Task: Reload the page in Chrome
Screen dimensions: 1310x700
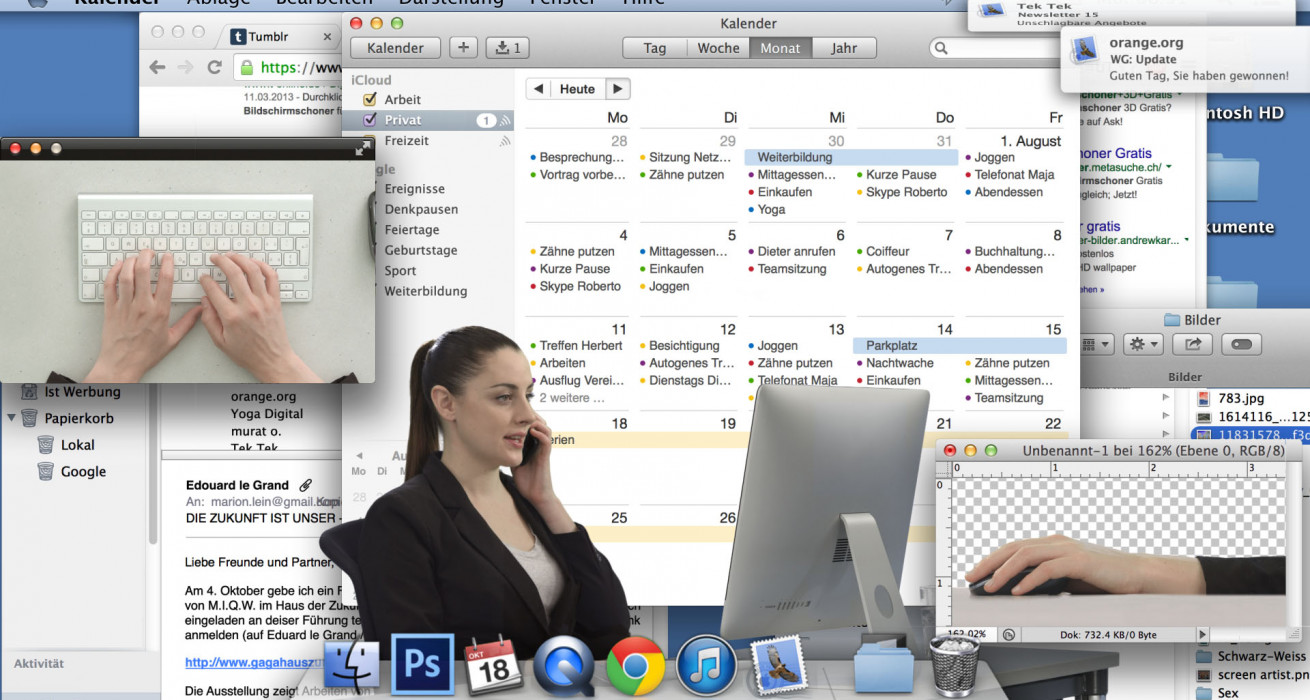Action: 214,67
